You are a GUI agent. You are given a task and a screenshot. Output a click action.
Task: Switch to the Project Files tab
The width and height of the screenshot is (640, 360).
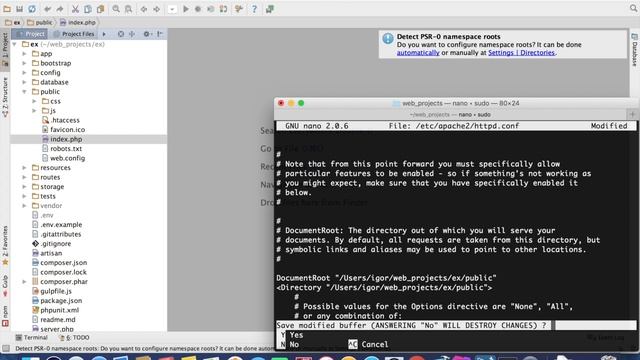pos(73,34)
